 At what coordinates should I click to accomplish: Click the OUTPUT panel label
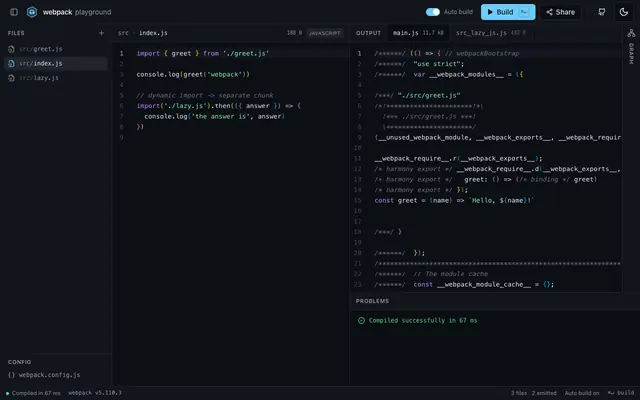pyautogui.click(x=368, y=33)
